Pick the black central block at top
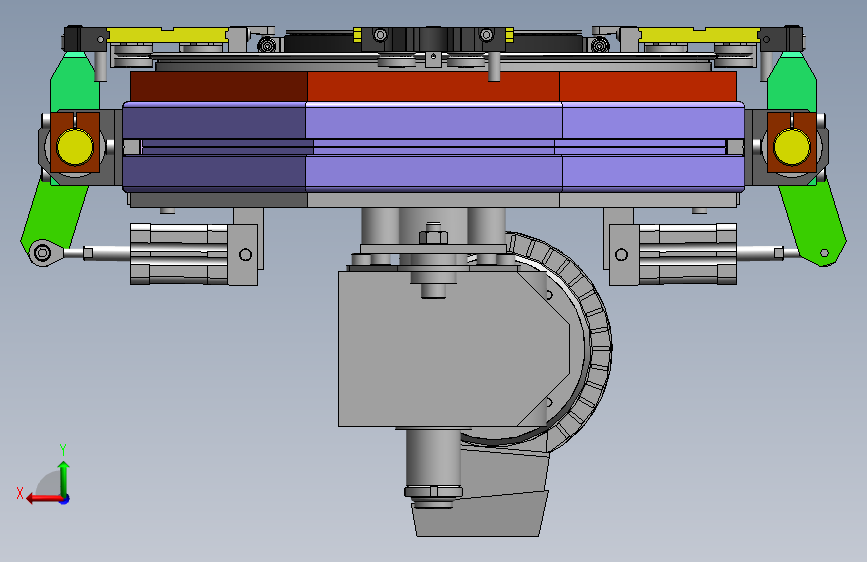The image size is (867, 562). (x=433, y=39)
